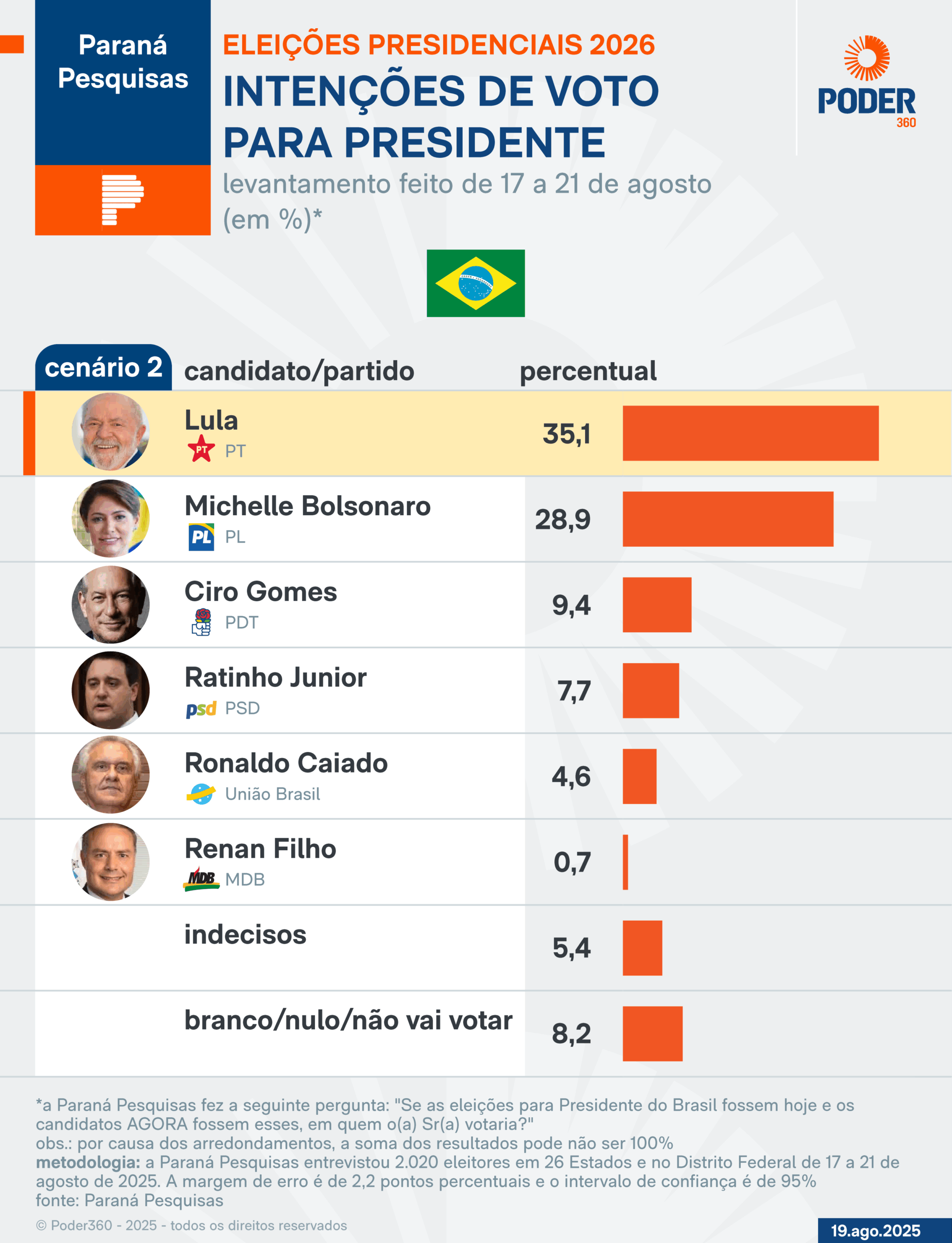Click the PT red star party logo
This screenshot has height=1243, width=952.
[201, 449]
